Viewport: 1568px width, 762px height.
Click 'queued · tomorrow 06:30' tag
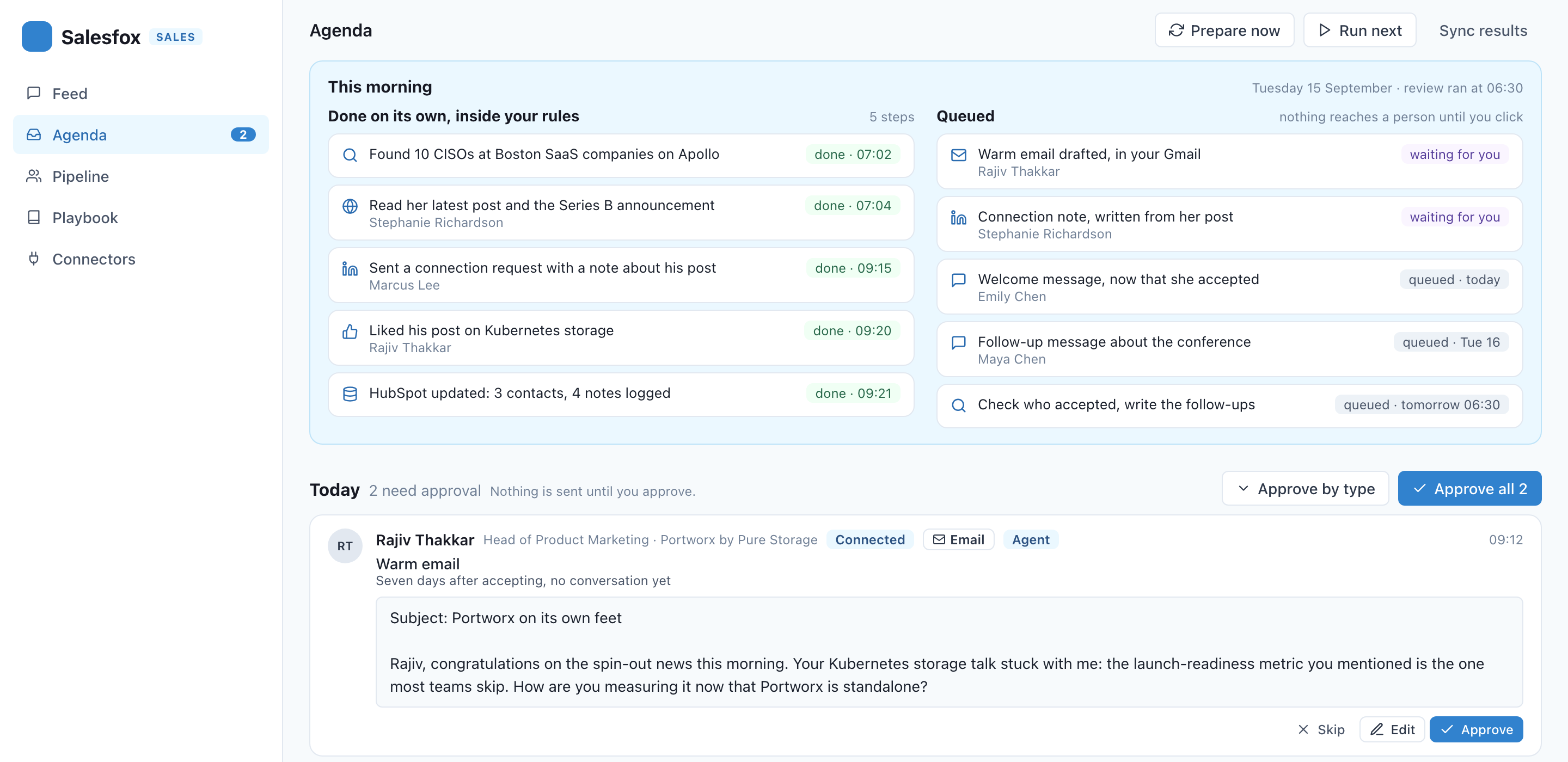[1422, 405]
